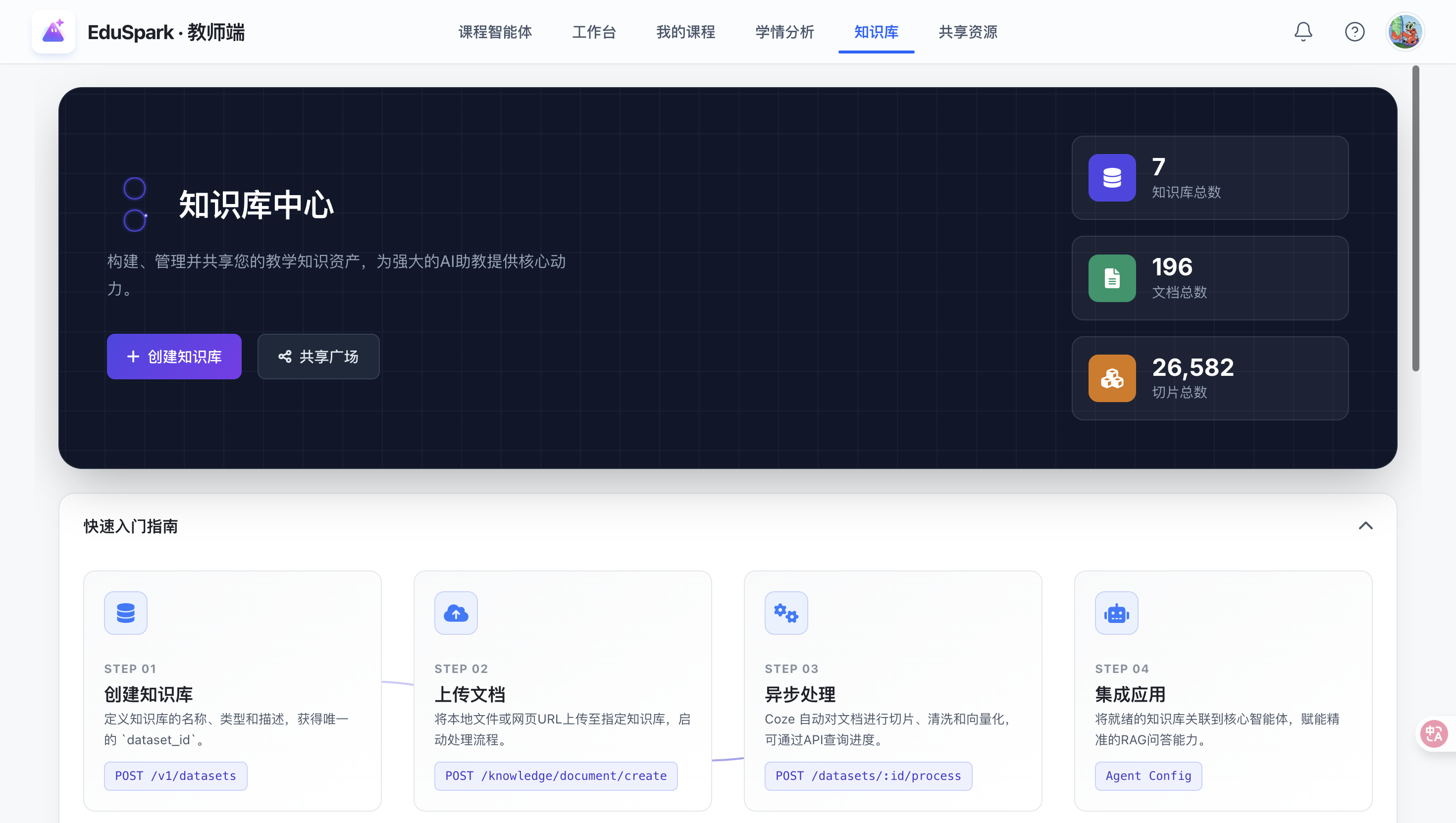Click the floating translate icon

click(x=1433, y=734)
